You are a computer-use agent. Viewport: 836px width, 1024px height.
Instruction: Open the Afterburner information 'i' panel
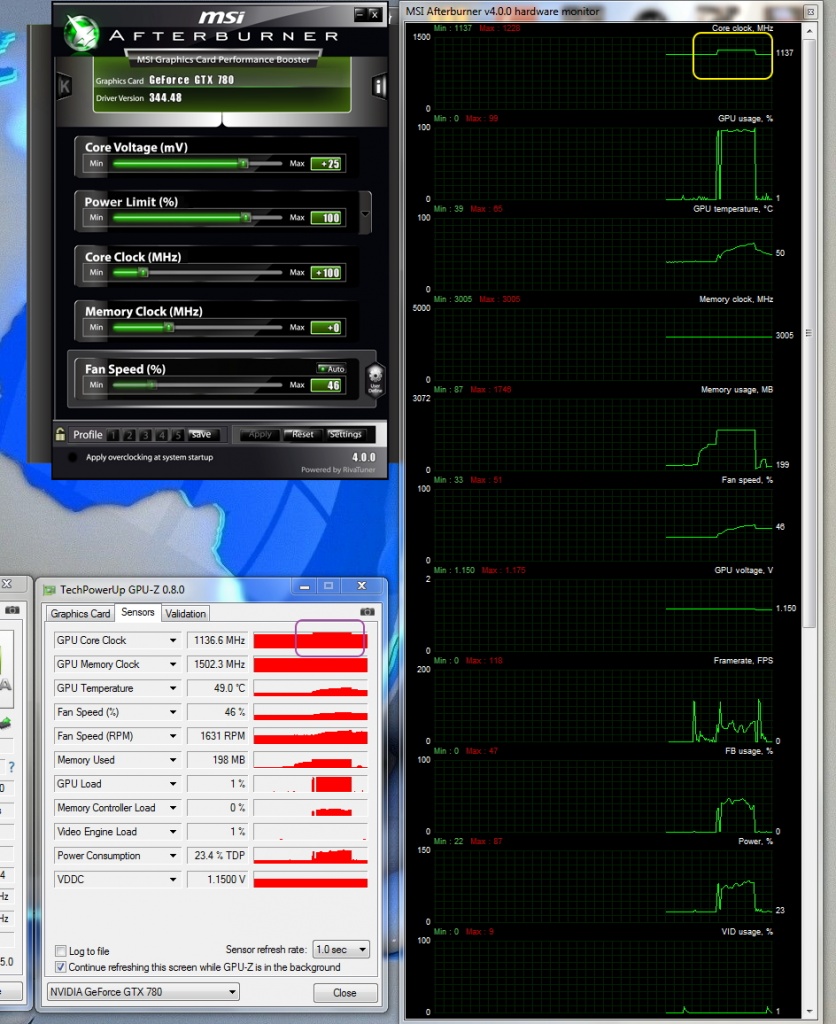(379, 86)
